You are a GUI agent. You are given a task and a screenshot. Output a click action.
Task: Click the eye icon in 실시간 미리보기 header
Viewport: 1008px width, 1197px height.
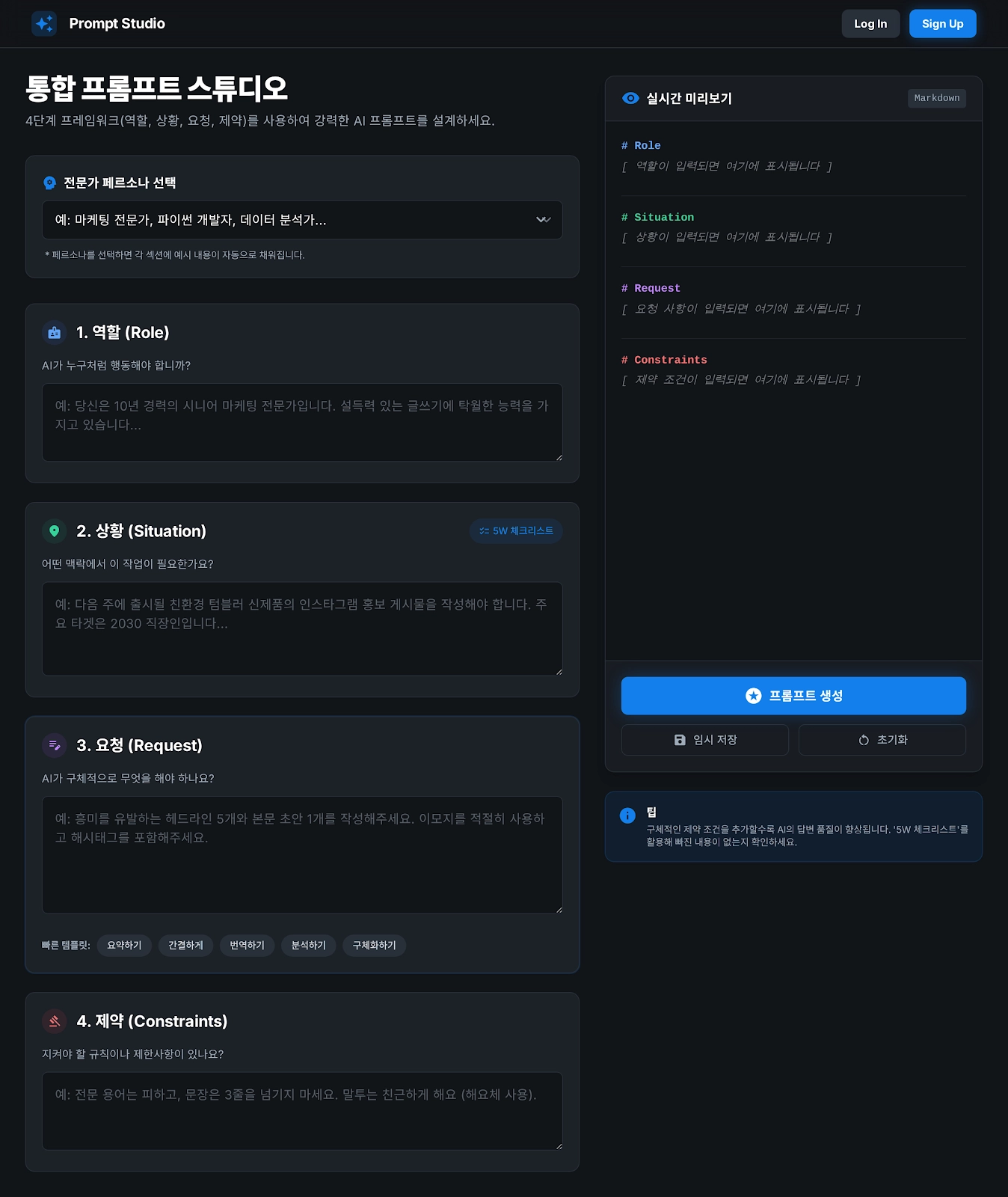pyautogui.click(x=630, y=98)
